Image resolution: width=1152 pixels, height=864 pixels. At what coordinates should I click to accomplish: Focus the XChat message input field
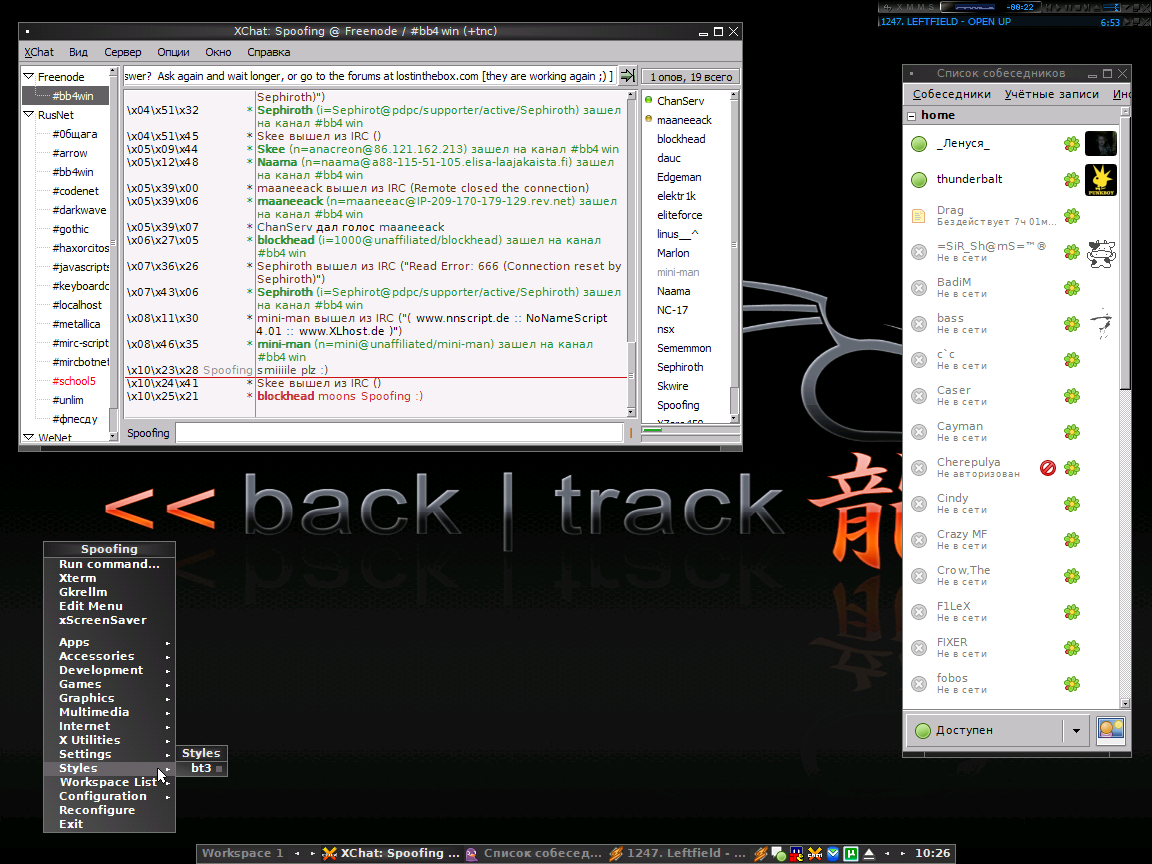[399, 433]
